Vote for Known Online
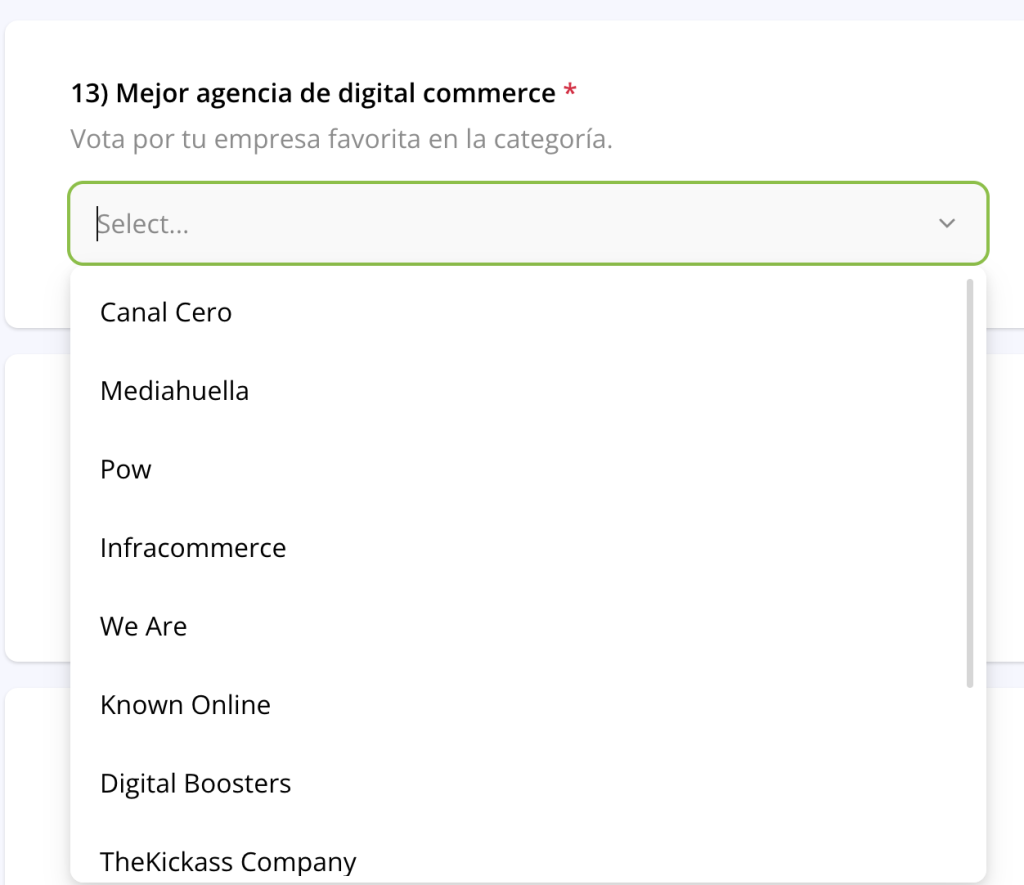The height and width of the screenshot is (885, 1024). click(185, 705)
